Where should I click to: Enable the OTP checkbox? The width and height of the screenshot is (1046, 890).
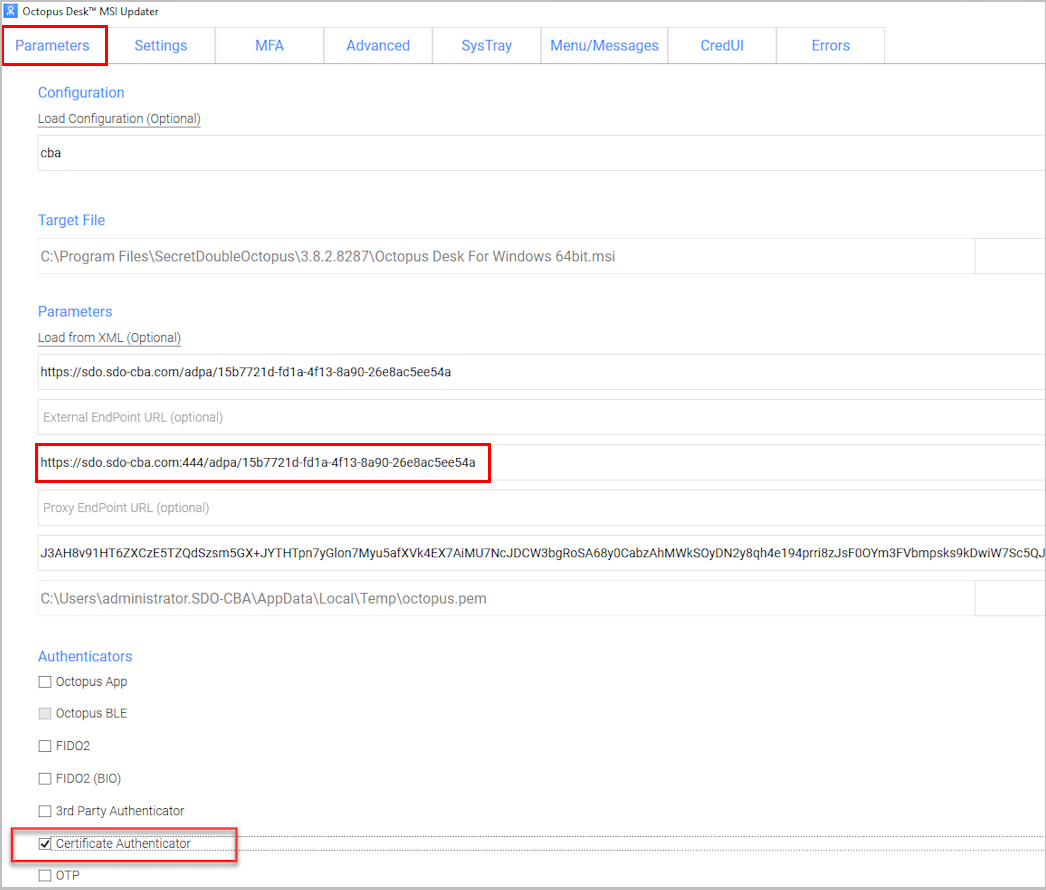[x=45, y=875]
